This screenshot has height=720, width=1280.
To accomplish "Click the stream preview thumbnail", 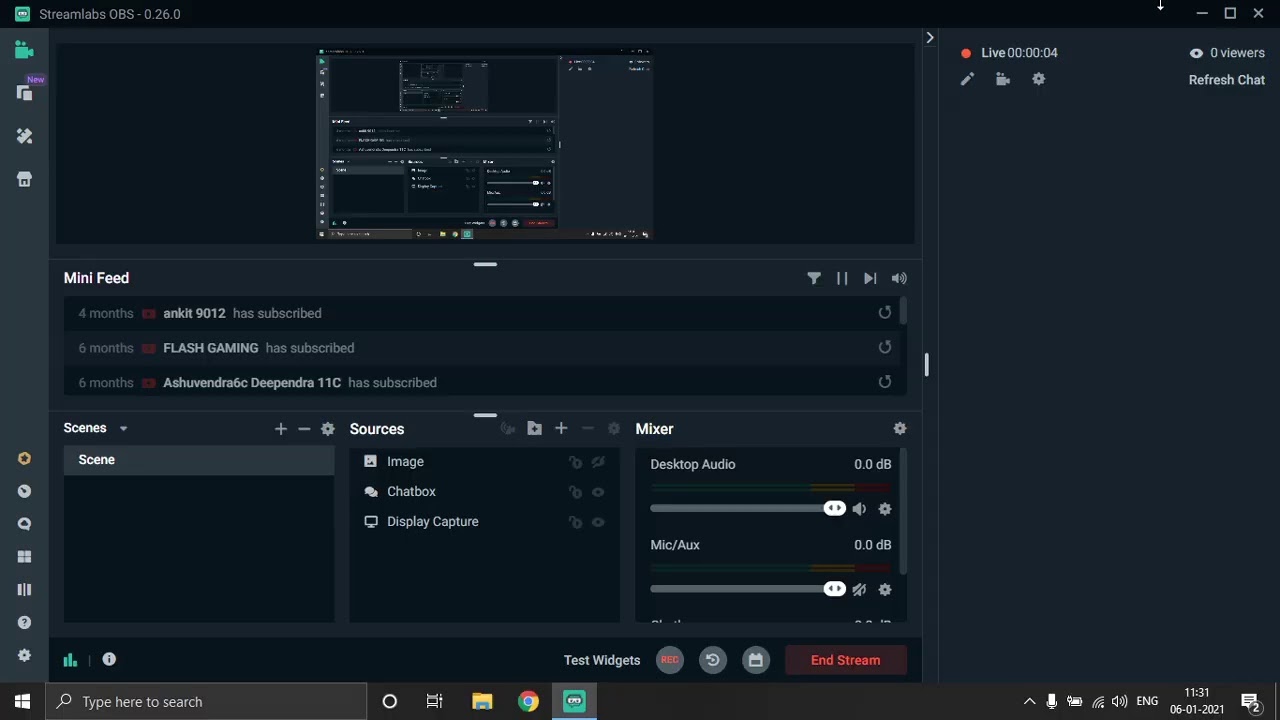I will (x=485, y=143).
